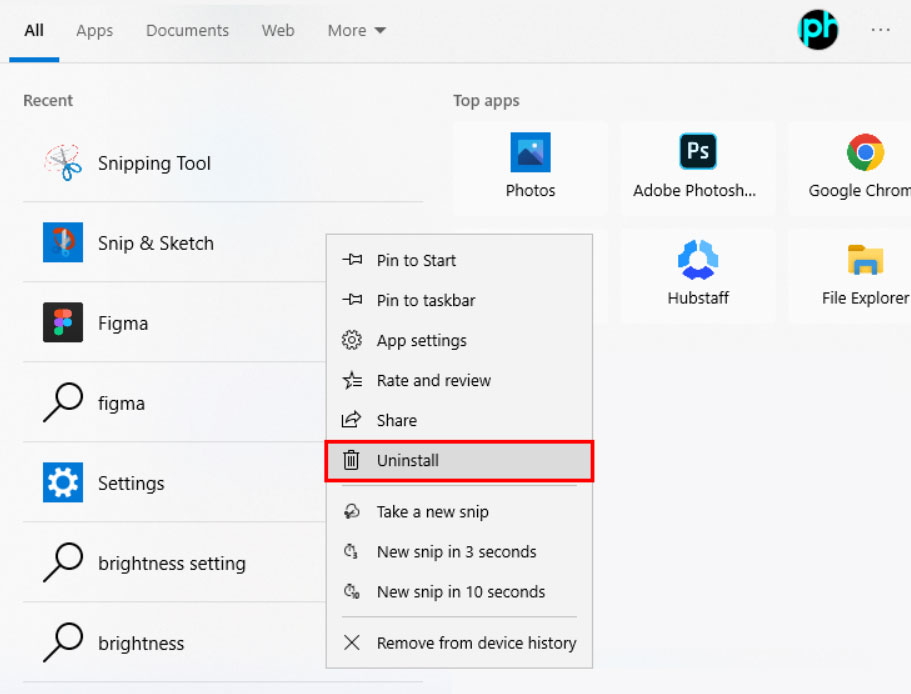Image resolution: width=911 pixels, height=694 pixels.
Task: Select Rate and review menu entry
Action: tap(459, 380)
